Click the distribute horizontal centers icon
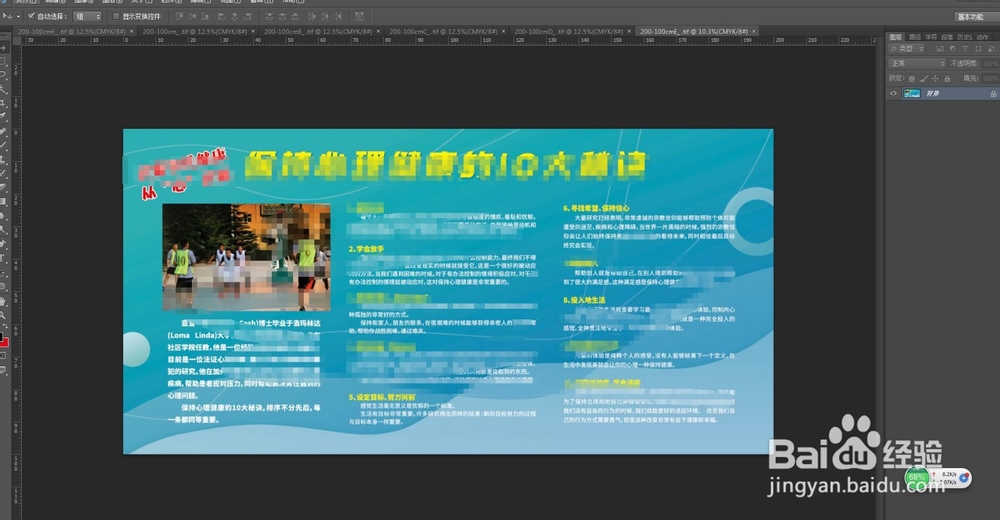The width and height of the screenshot is (1000, 520). pyautogui.click(x=325, y=16)
